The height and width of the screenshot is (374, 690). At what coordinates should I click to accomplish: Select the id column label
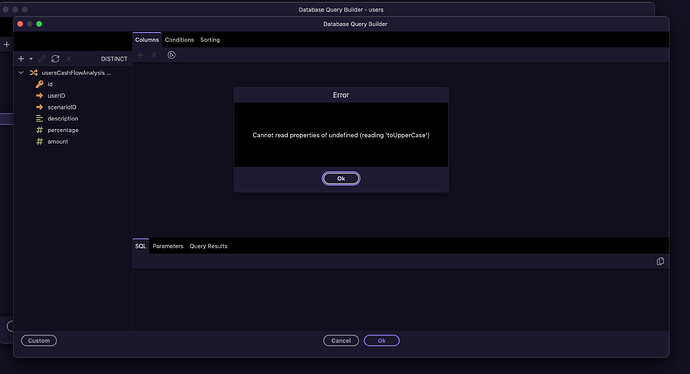[50, 84]
